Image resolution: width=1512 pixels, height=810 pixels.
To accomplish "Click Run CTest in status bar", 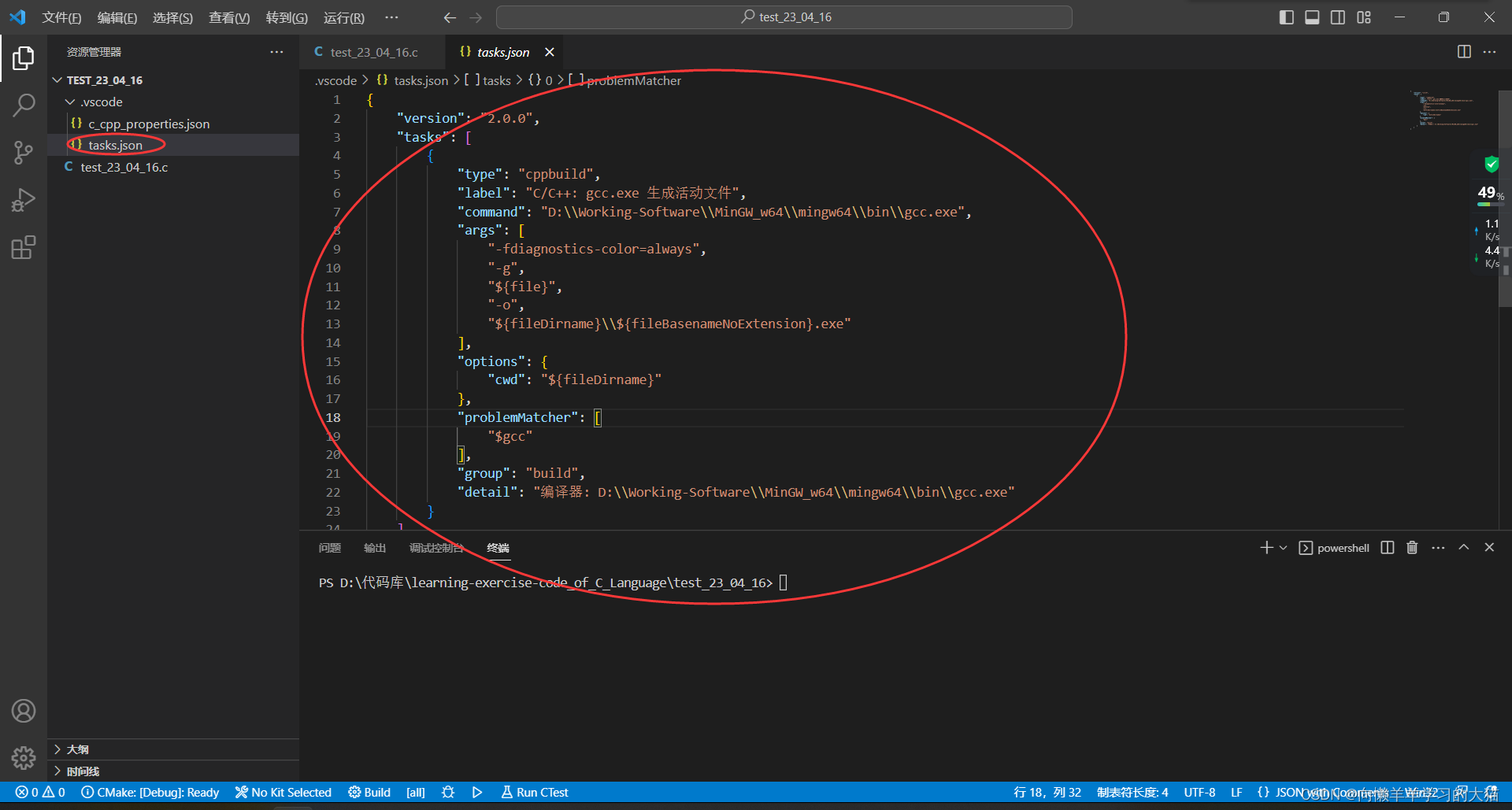I will click(x=535, y=793).
